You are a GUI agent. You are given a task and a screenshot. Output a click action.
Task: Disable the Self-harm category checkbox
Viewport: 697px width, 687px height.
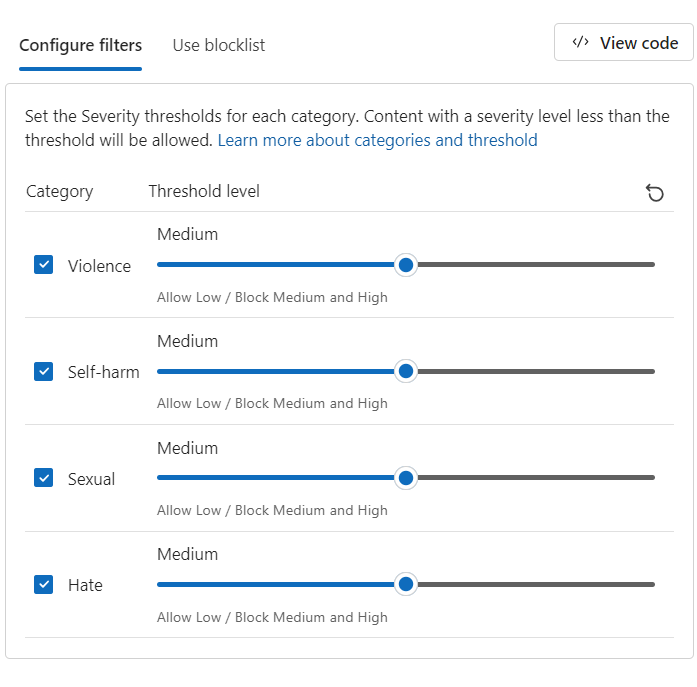(x=44, y=372)
